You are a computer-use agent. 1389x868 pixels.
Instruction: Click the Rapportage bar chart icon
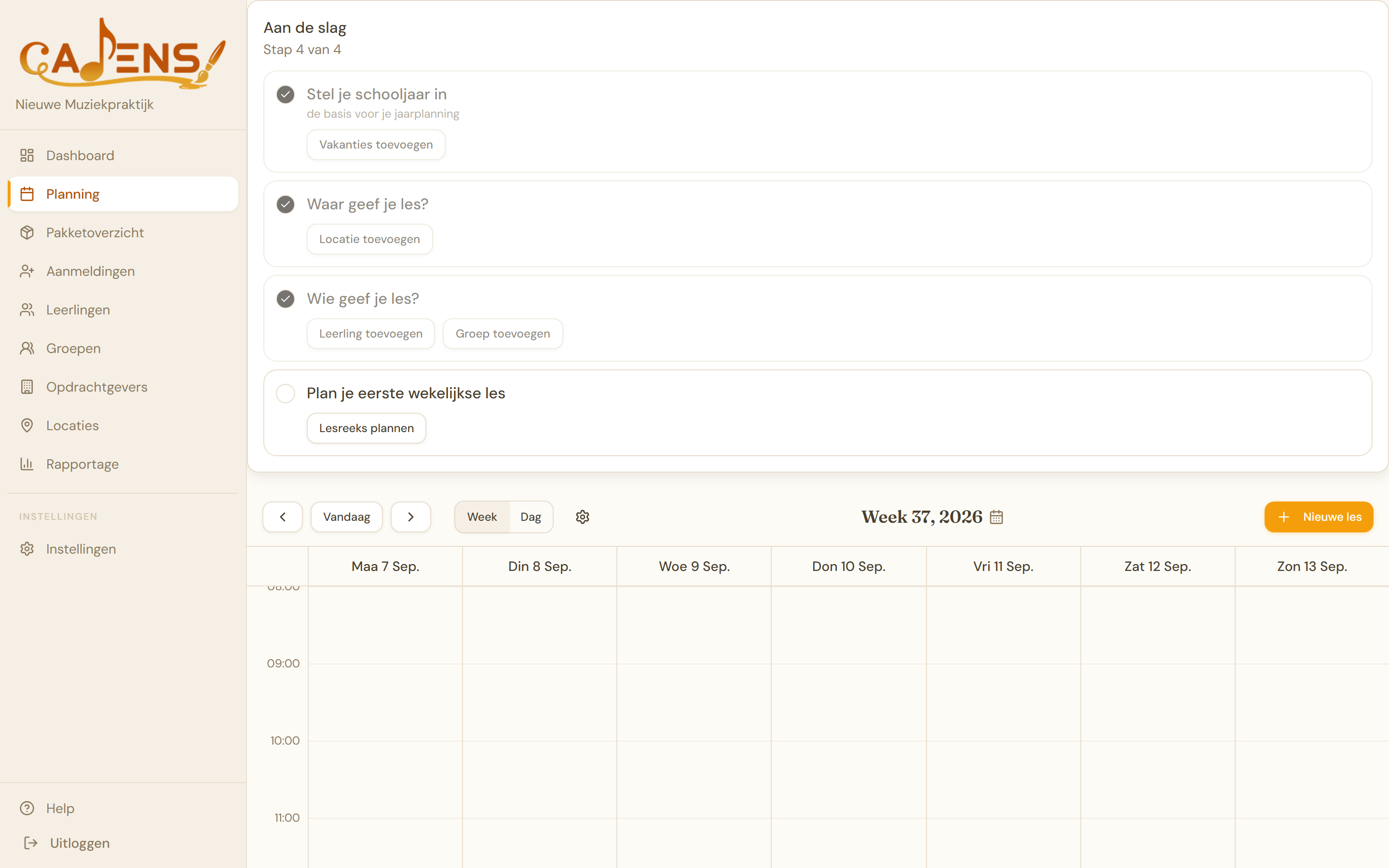pyautogui.click(x=27, y=464)
